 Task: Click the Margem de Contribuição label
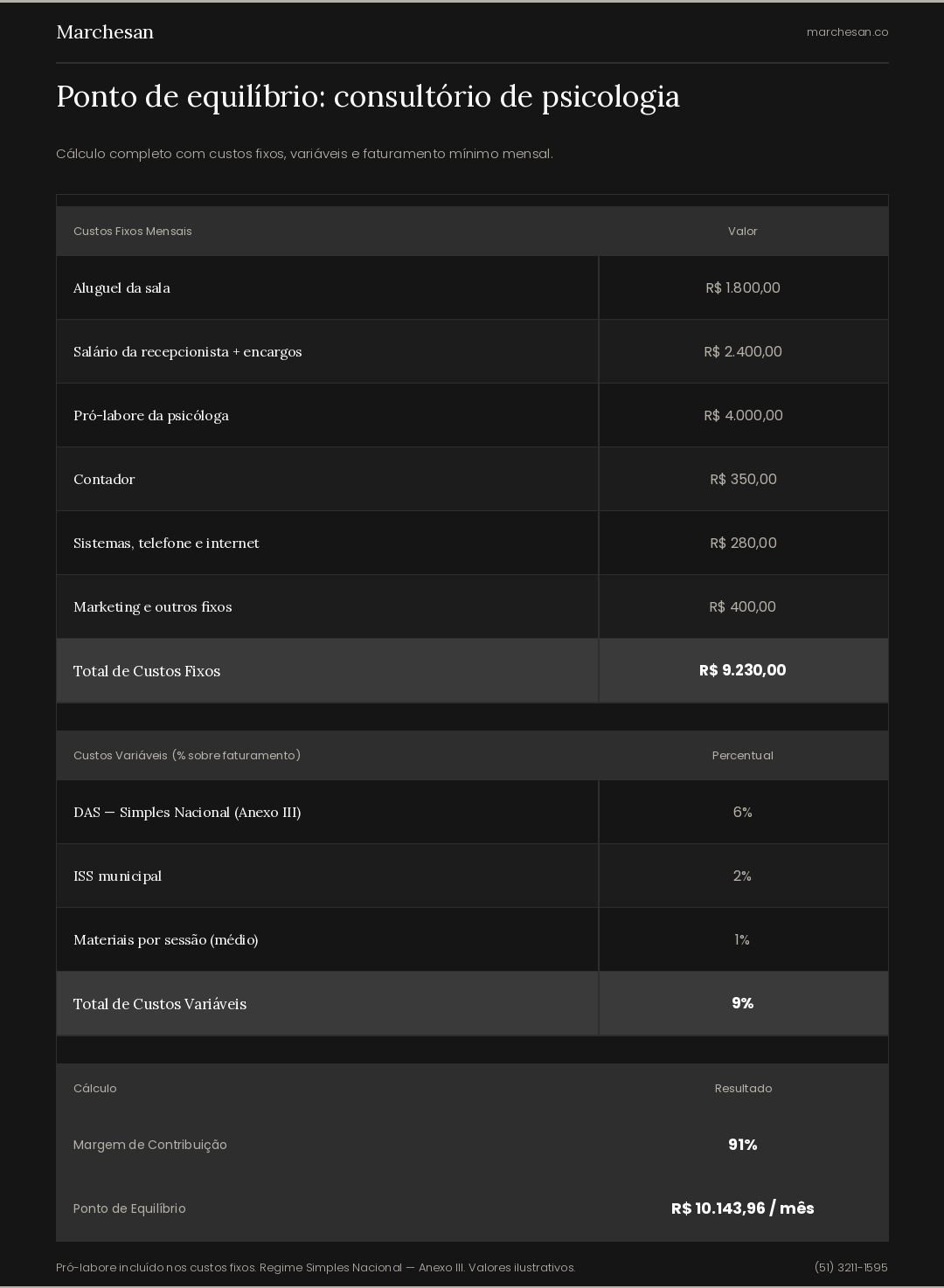[150, 1145]
